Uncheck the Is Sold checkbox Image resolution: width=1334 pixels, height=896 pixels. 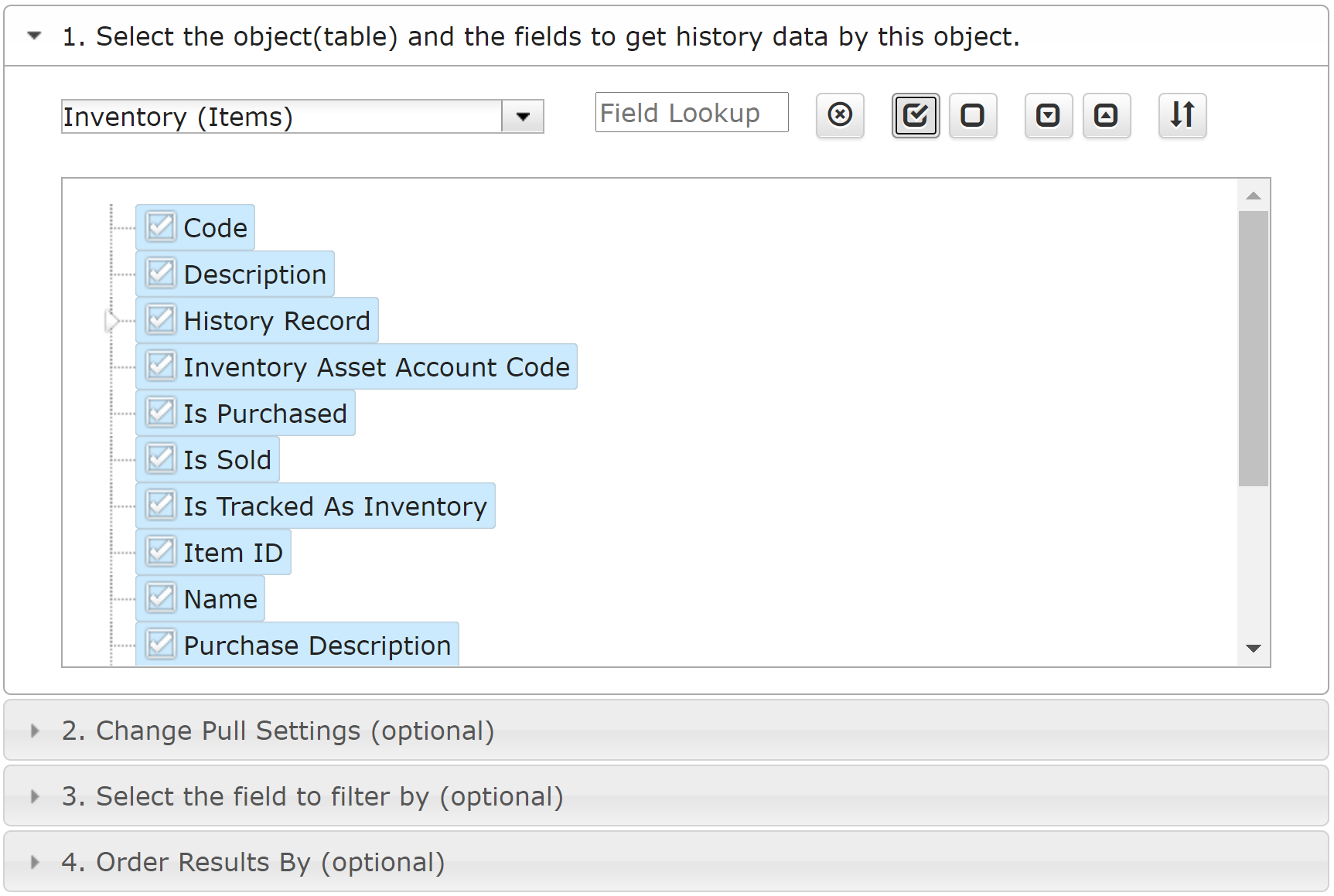pos(161,458)
